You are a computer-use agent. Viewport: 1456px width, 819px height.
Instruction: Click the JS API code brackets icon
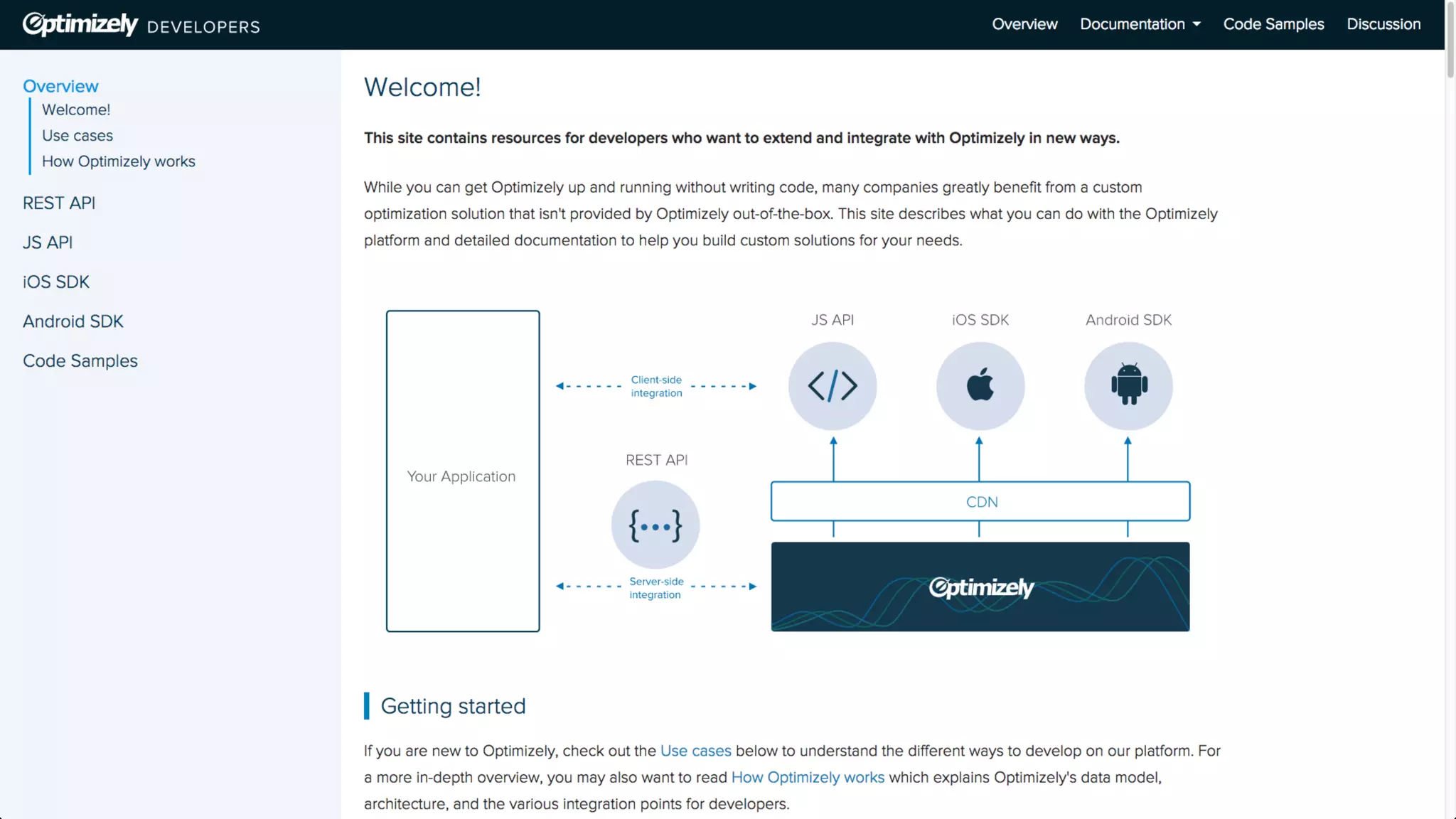point(833,386)
